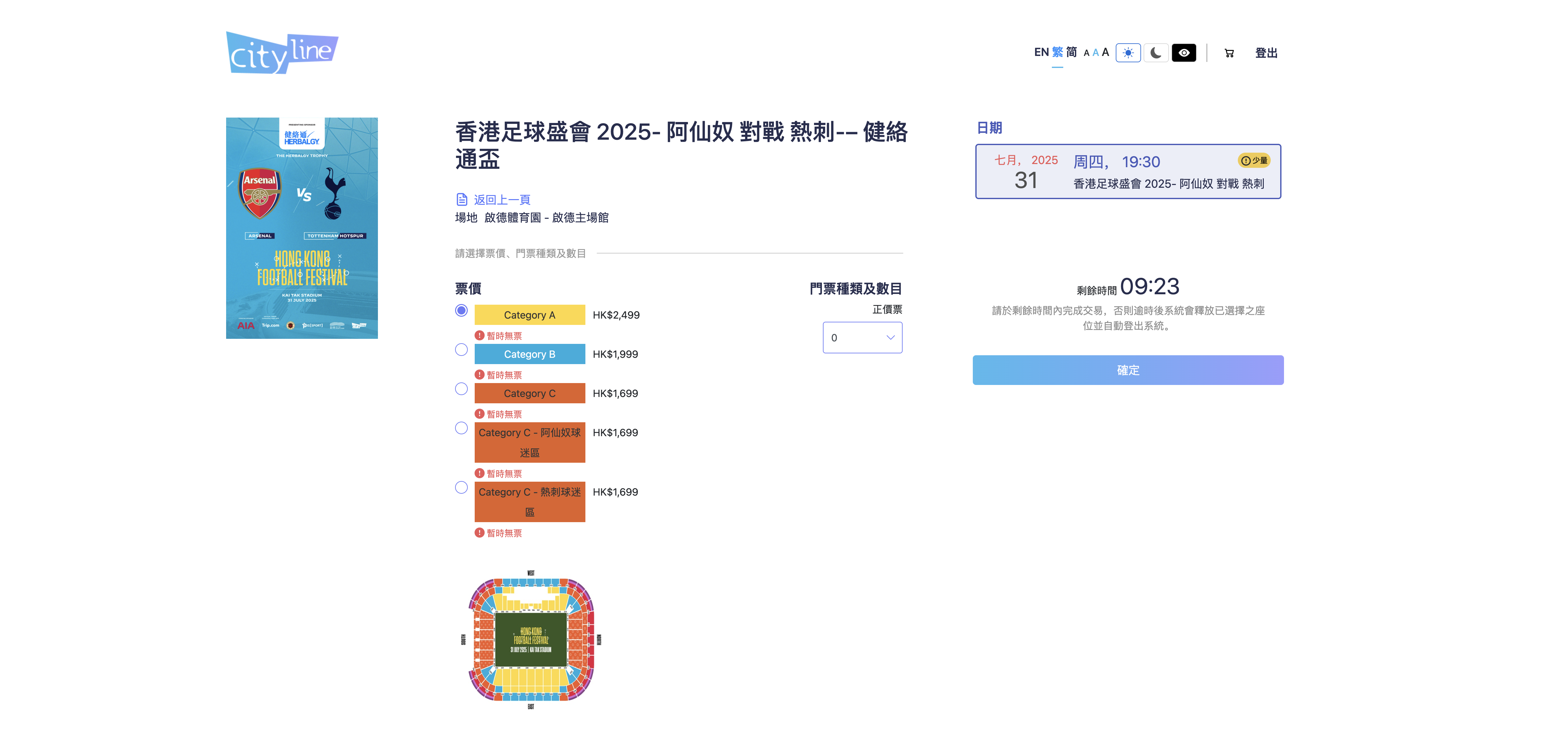Viewport: 1568px width, 732px height.
Task: Select the Category B radio button
Action: (x=461, y=350)
